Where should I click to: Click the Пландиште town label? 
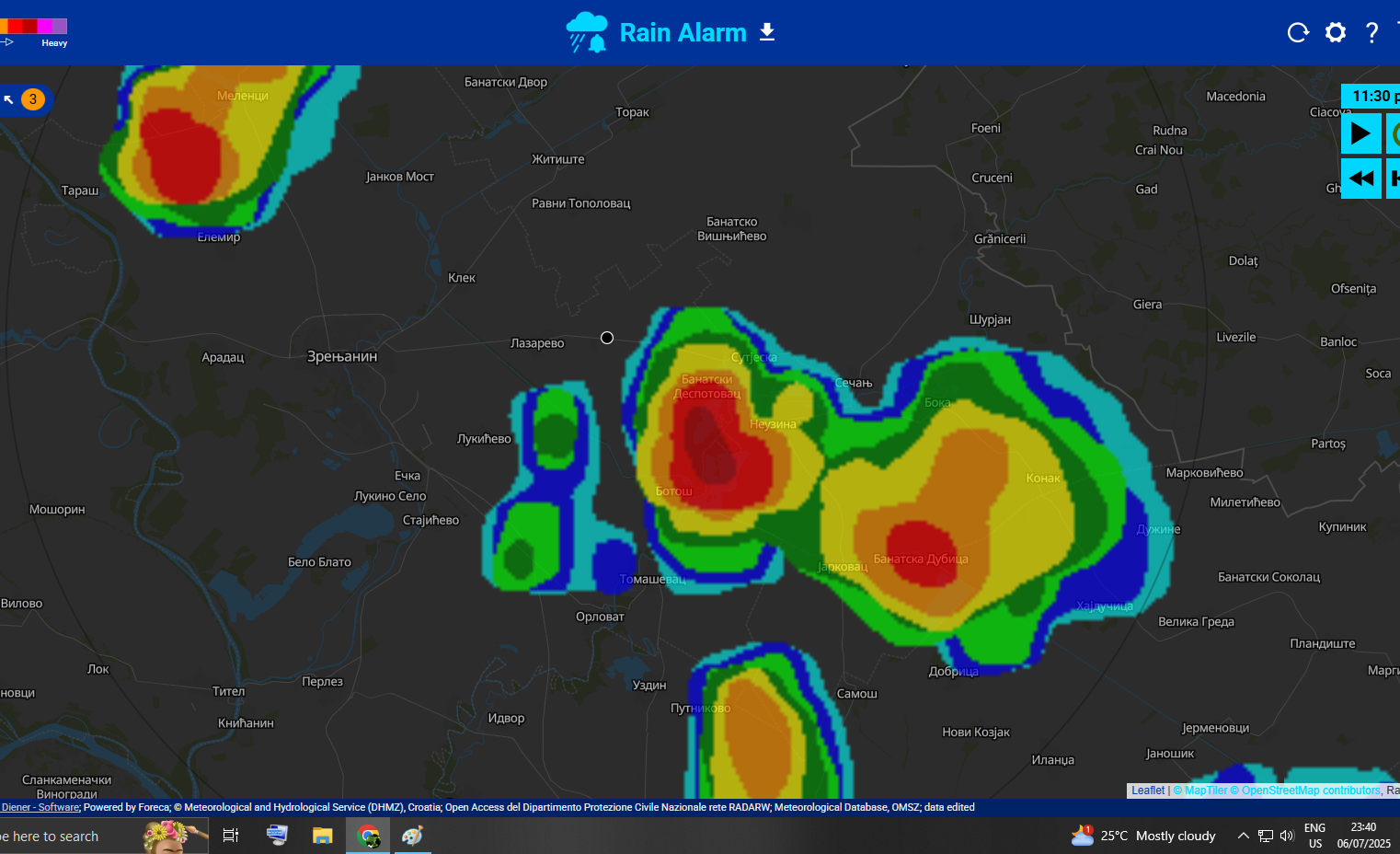click(x=1322, y=644)
